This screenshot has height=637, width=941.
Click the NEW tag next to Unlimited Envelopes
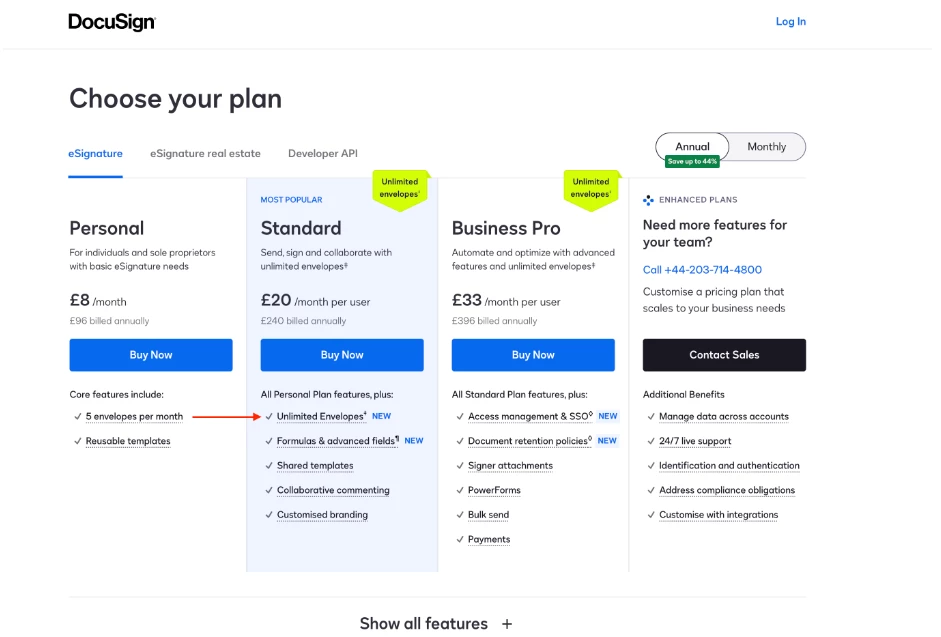(x=382, y=416)
